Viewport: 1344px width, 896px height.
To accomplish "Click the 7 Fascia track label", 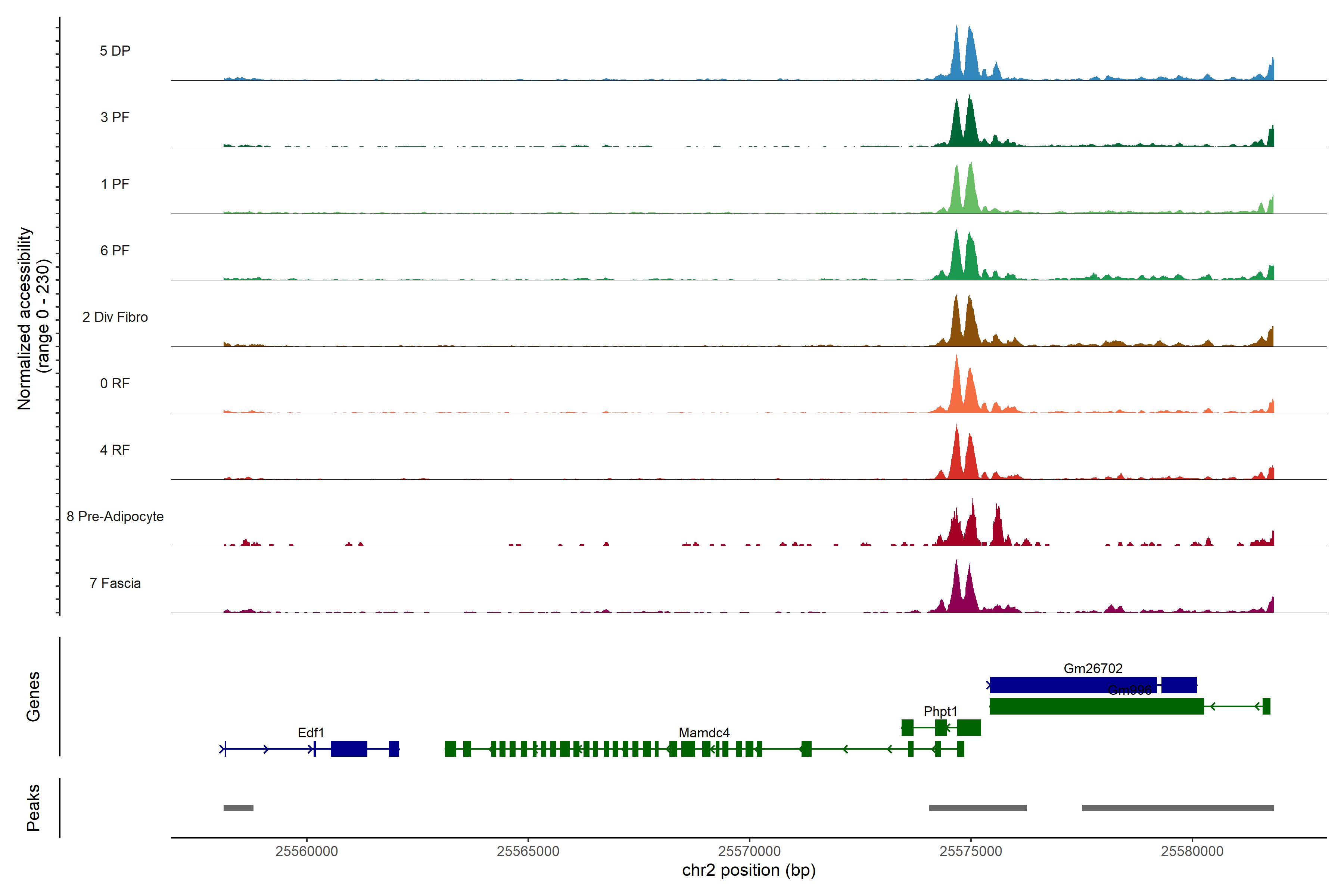I will tap(115, 583).
